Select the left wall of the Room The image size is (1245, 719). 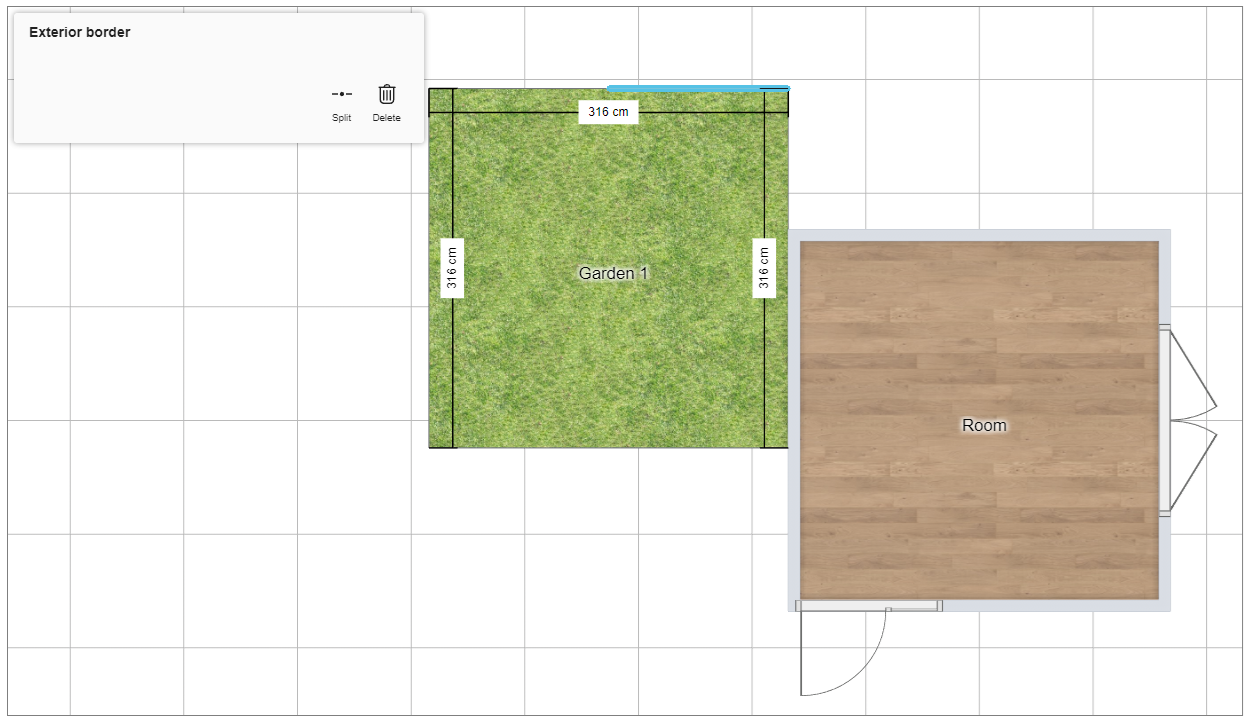(x=794, y=420)
